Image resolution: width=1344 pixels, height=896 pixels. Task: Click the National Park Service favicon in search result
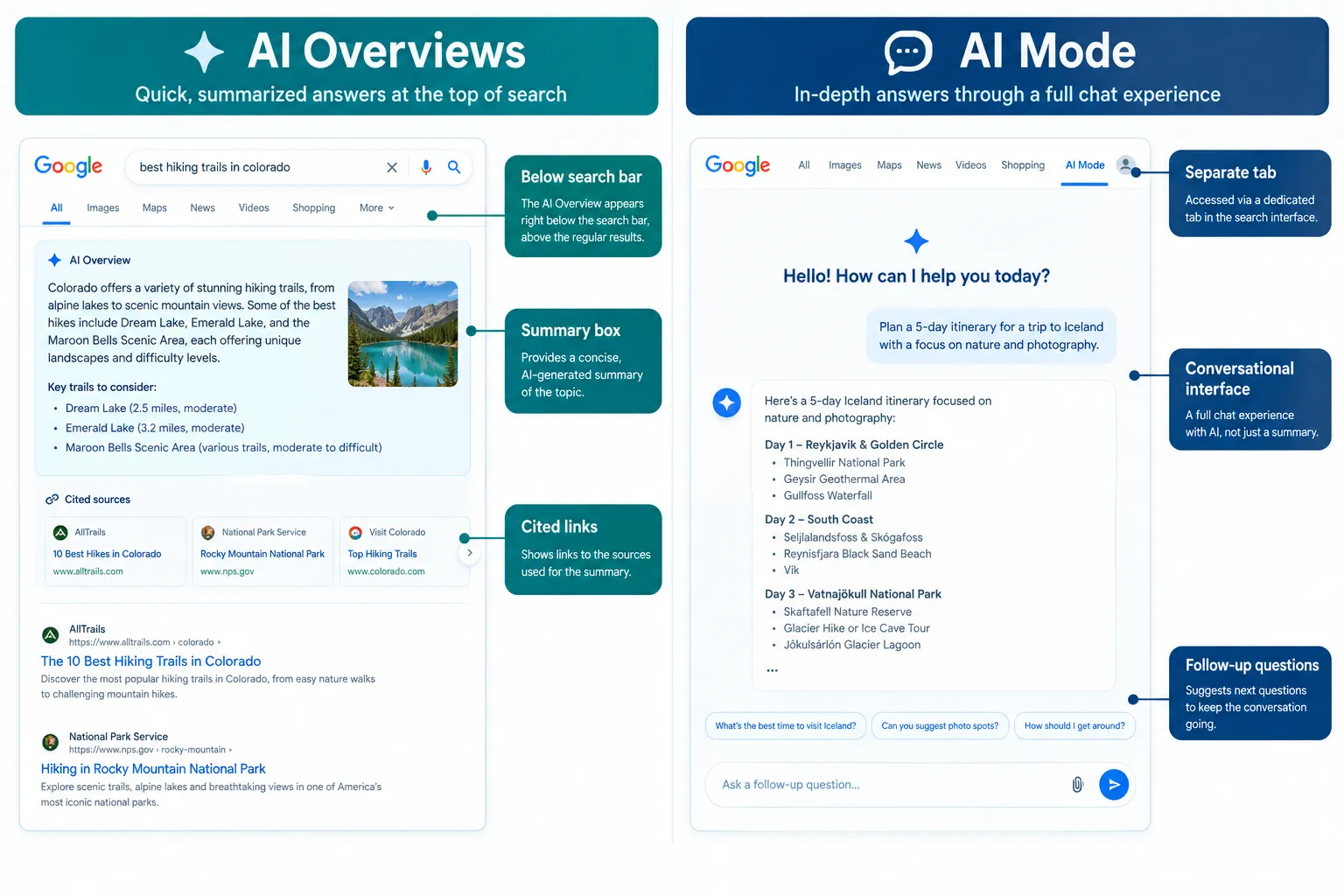click(51, 743)
